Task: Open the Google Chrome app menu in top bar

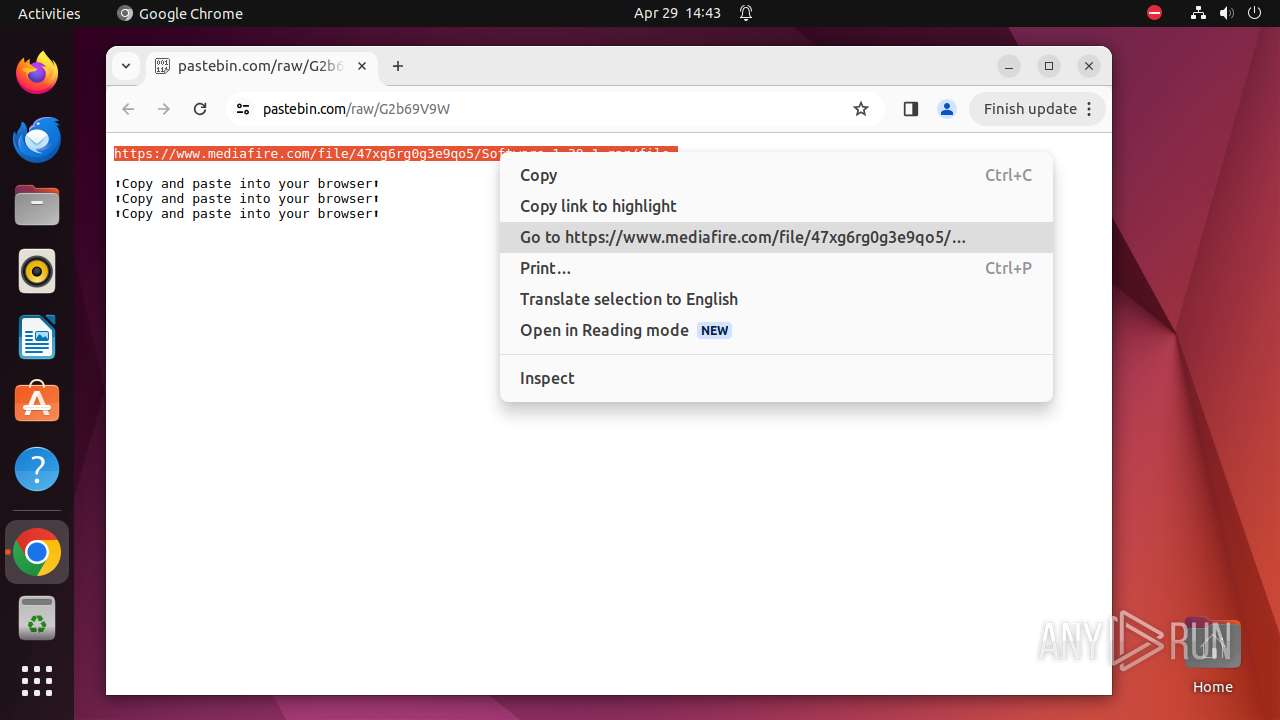Action: [180, 13]
